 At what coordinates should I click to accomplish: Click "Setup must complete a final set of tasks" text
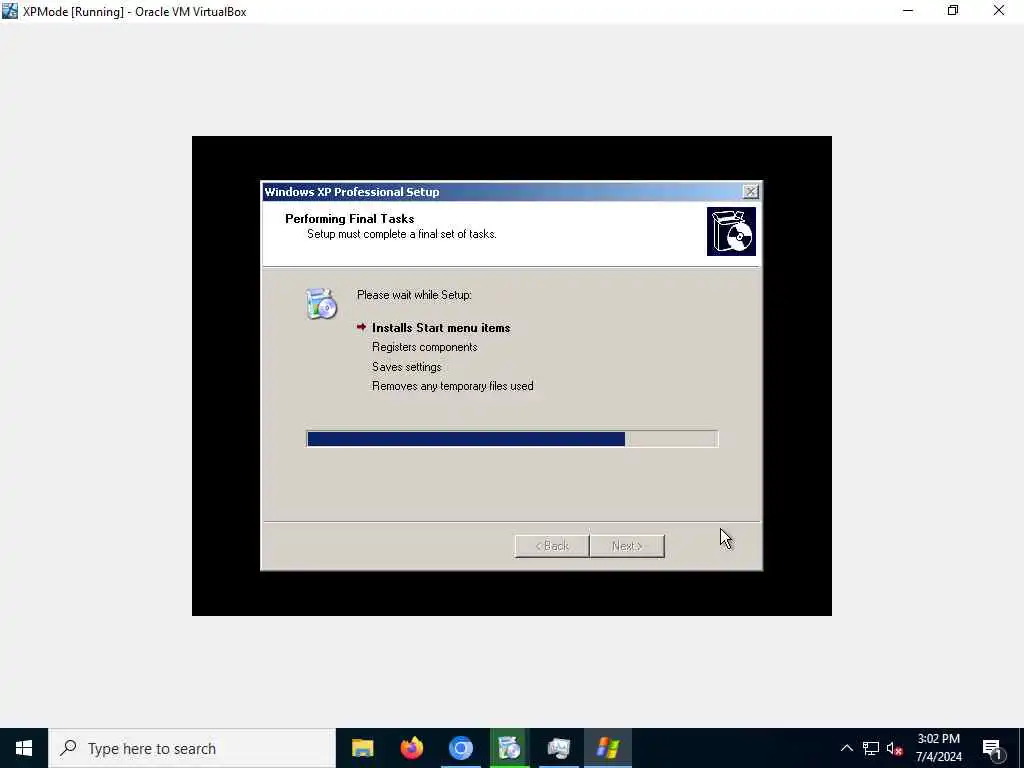tap(402, 234)
